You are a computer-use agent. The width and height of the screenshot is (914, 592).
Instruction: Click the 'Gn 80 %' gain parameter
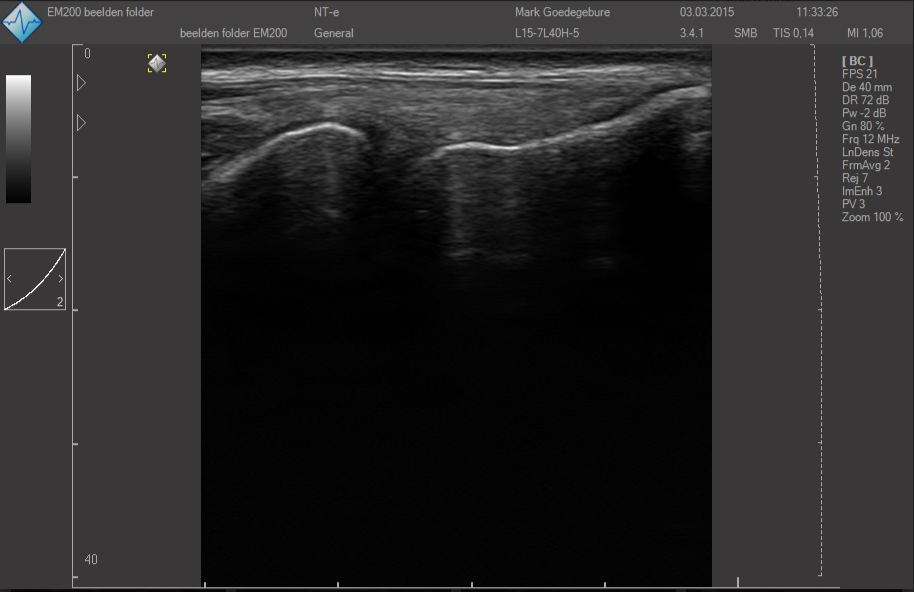tap(863, 126)
